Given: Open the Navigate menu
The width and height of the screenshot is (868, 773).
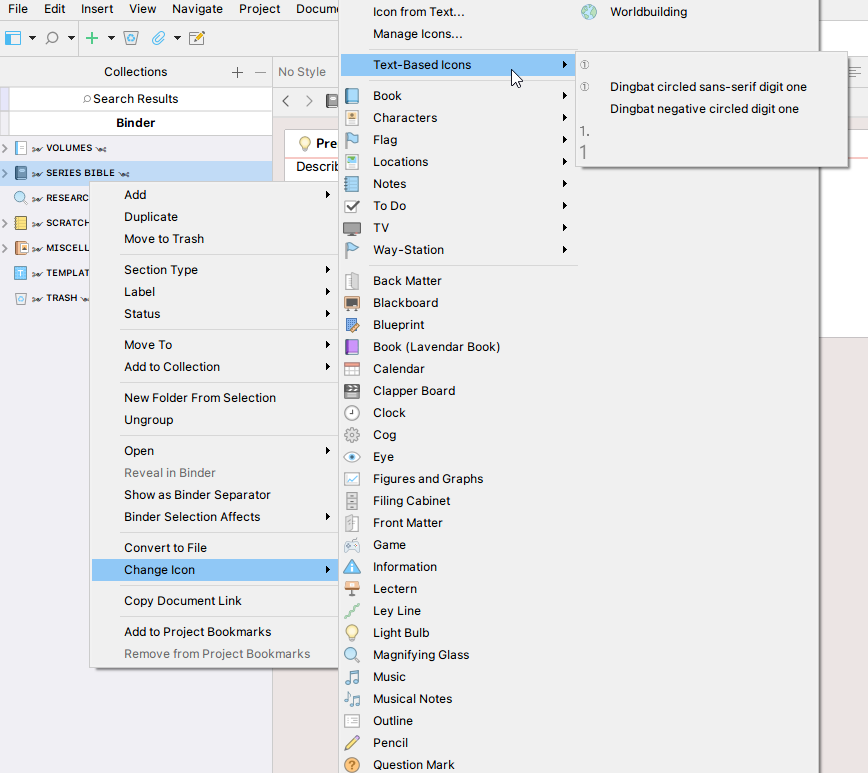Looking at the screenshot, I should 197,9.
